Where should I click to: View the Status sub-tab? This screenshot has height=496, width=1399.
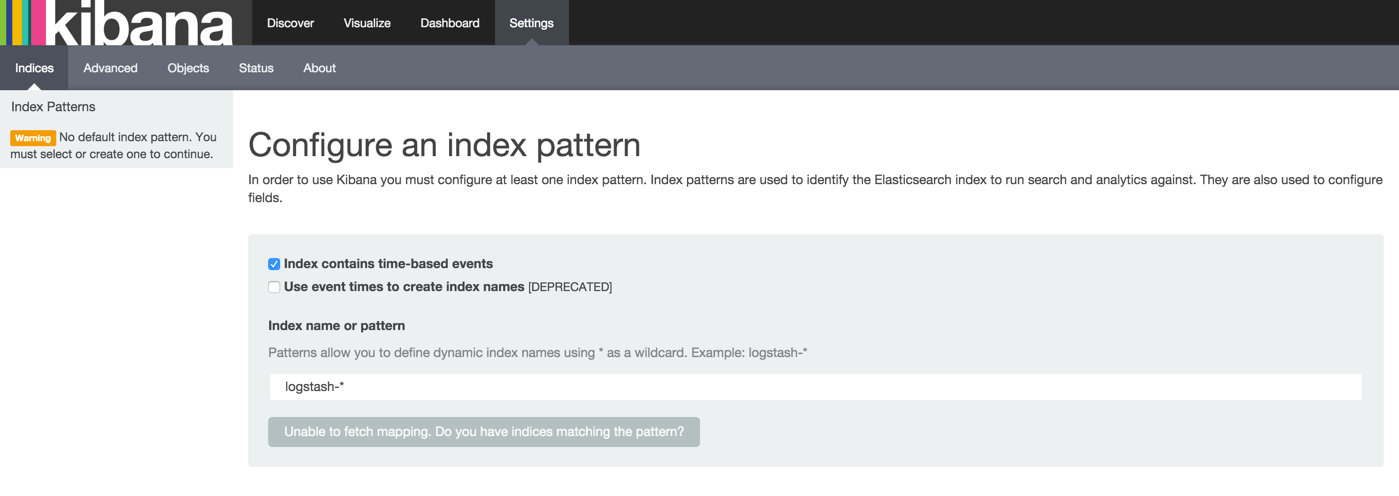tap(256, 68)
